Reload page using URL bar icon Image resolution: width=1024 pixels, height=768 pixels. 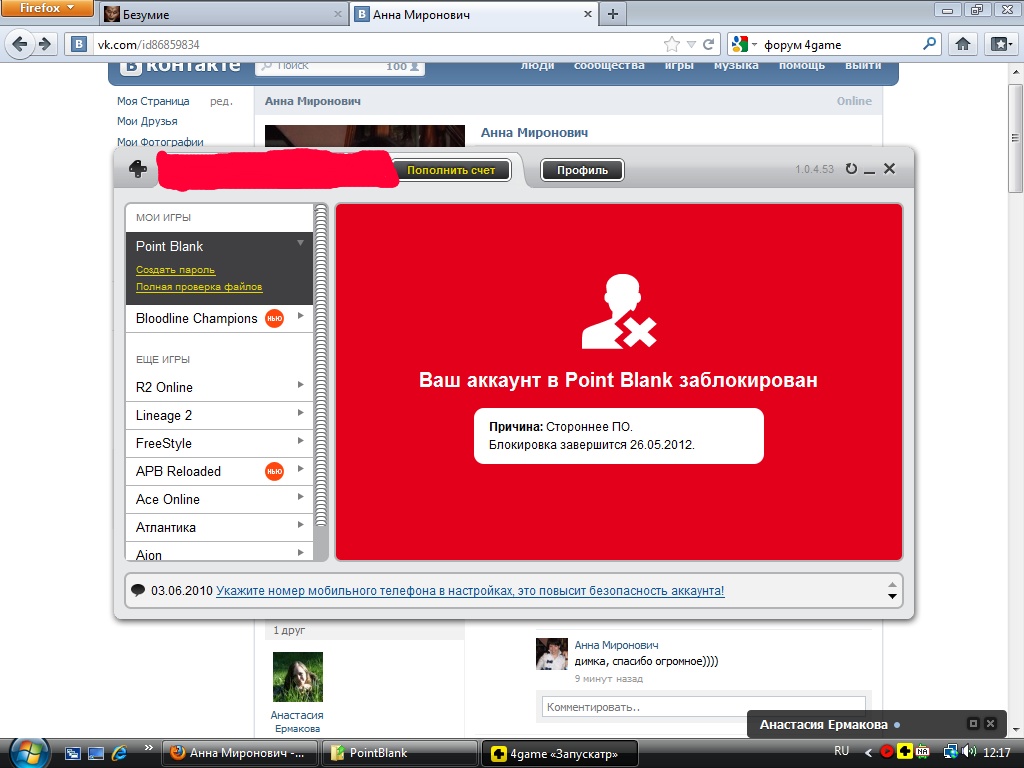tap(709, 44)
